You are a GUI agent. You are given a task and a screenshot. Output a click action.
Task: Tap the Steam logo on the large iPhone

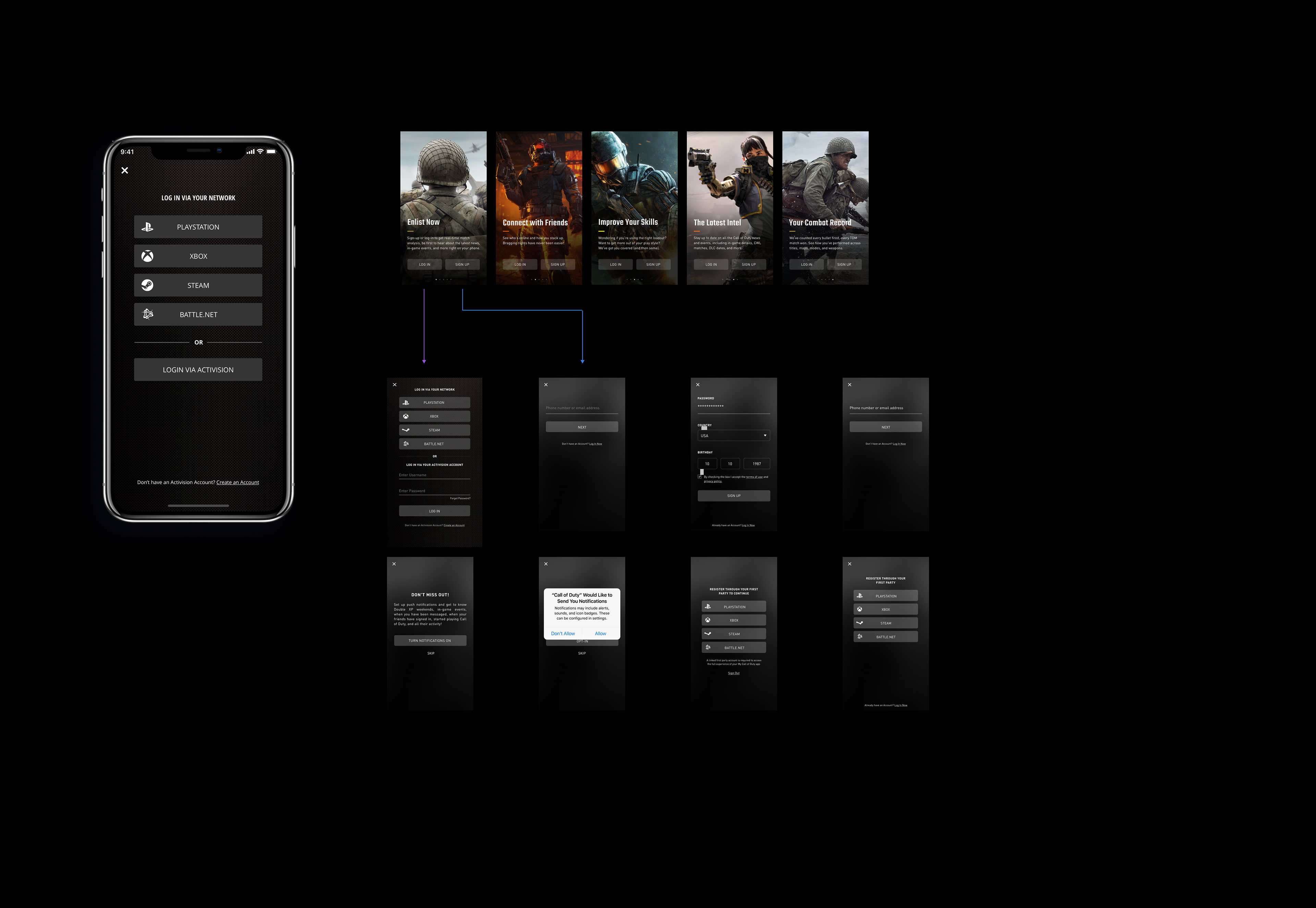pos(147,285)
